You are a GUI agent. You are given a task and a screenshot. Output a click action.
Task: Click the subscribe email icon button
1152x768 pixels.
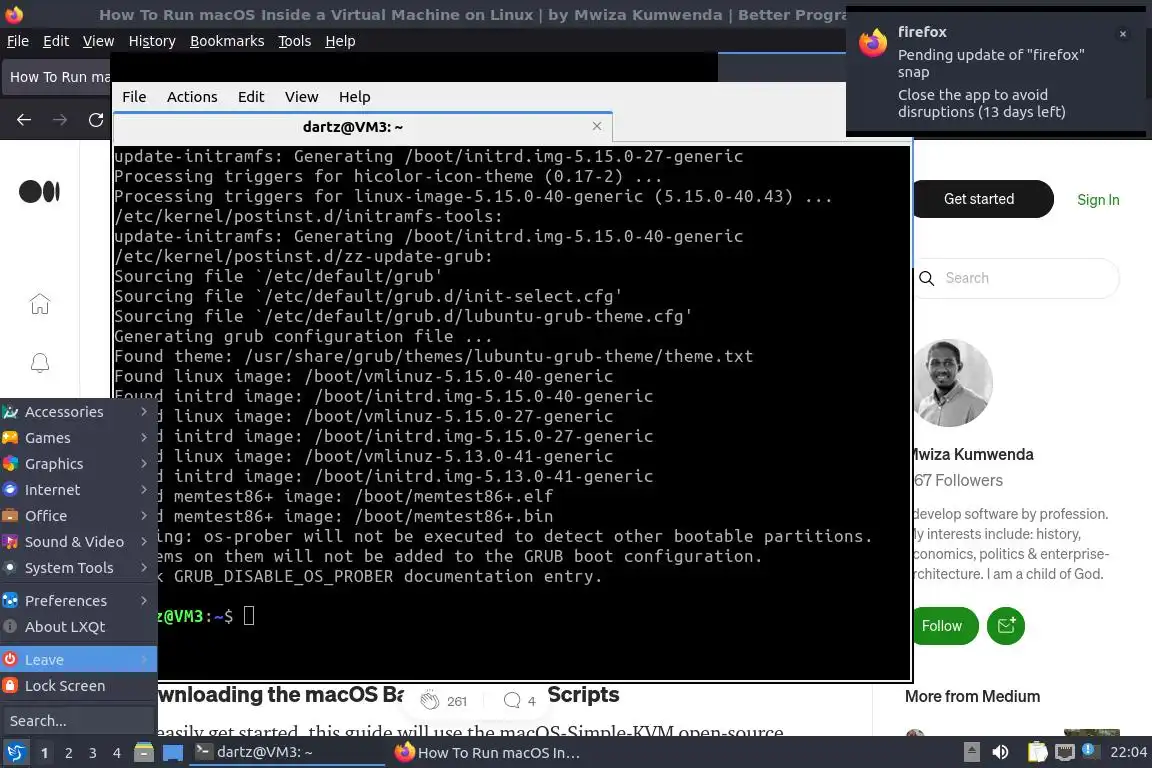click(x=1006, y=625)
